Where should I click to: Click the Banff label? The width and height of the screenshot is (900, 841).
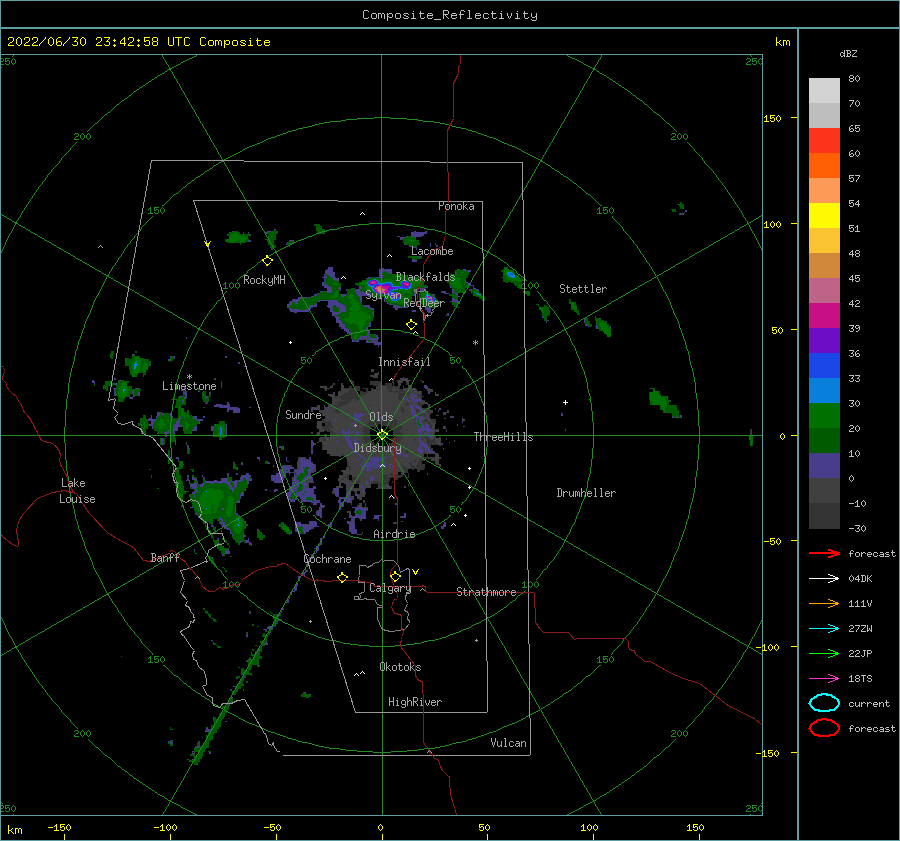(x=165, y=558)
